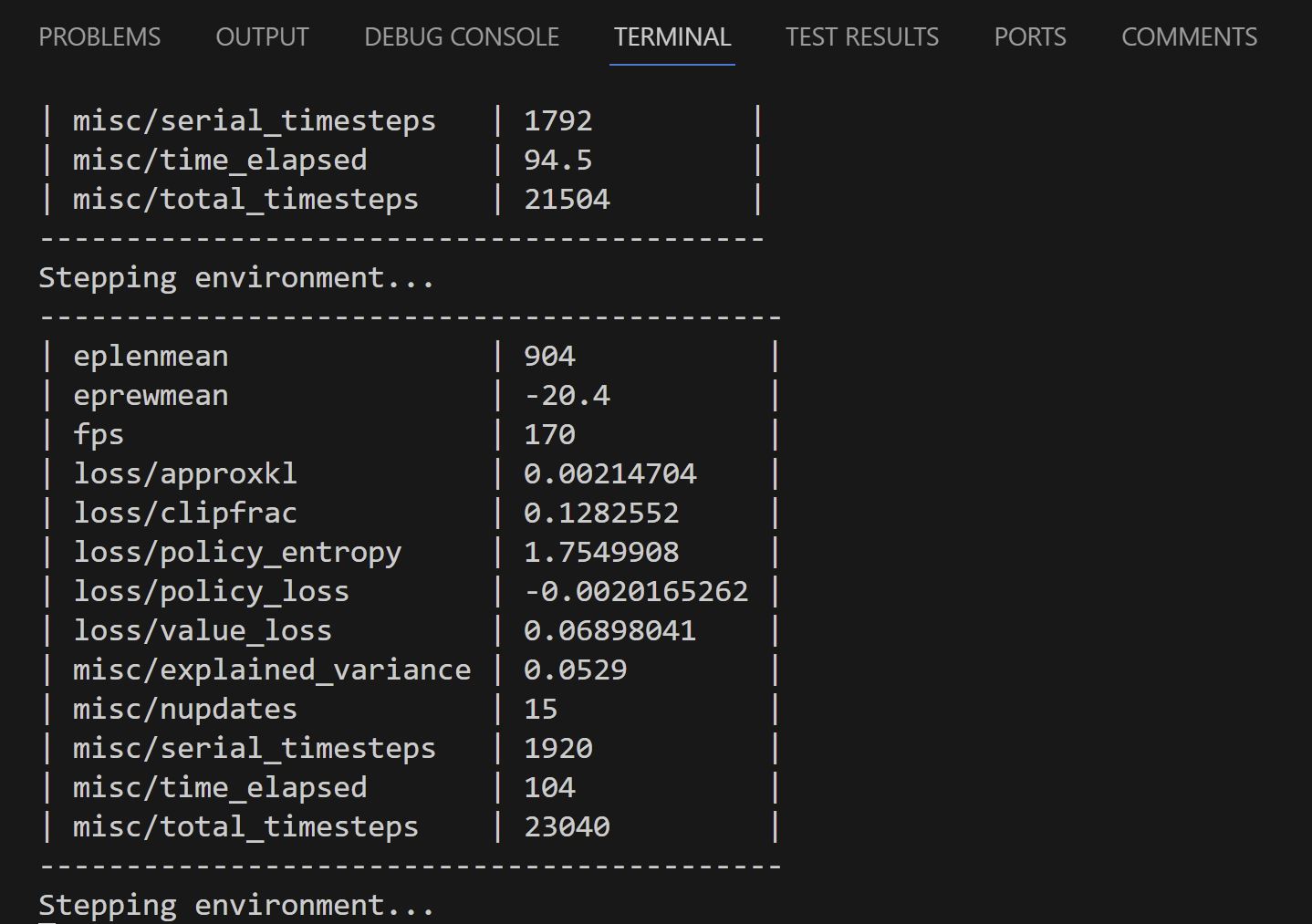Image resolution: width=1312 pixels, height=924 pixels.
Task: Select the DEBUG CONSOLE tab
Action: click(x=462, y=37)
